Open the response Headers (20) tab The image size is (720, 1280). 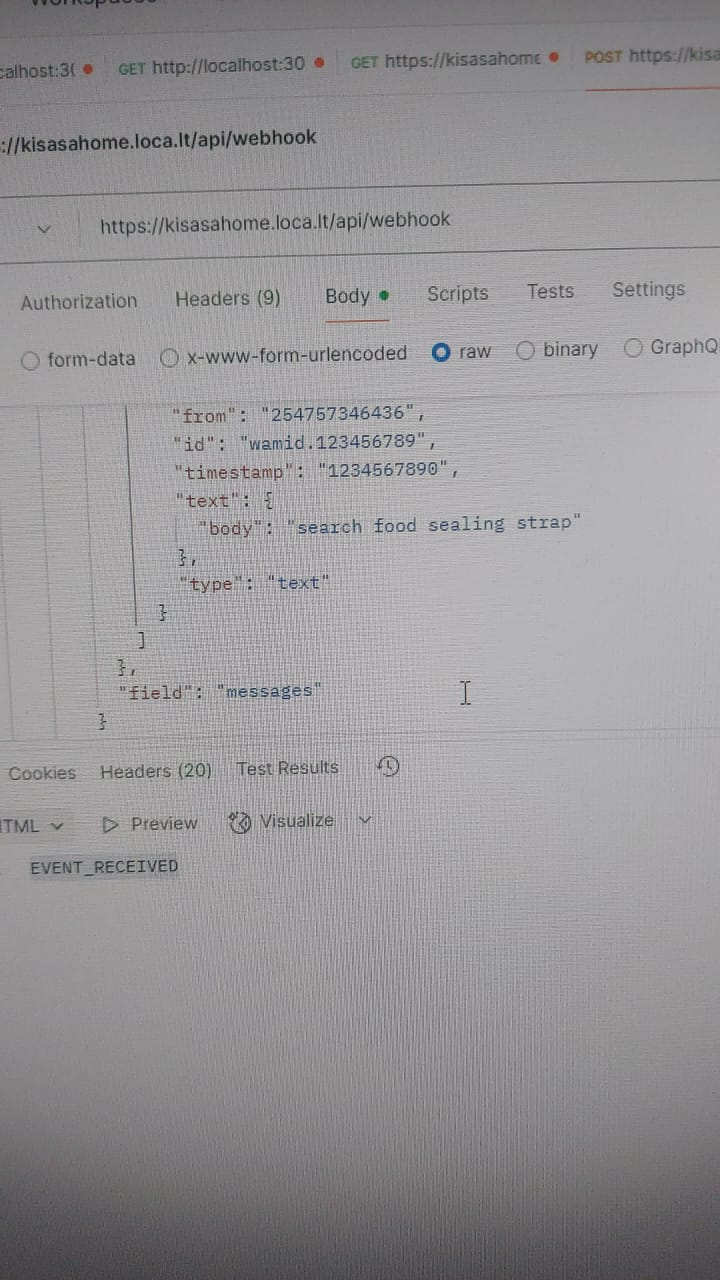tap(156, 771)
